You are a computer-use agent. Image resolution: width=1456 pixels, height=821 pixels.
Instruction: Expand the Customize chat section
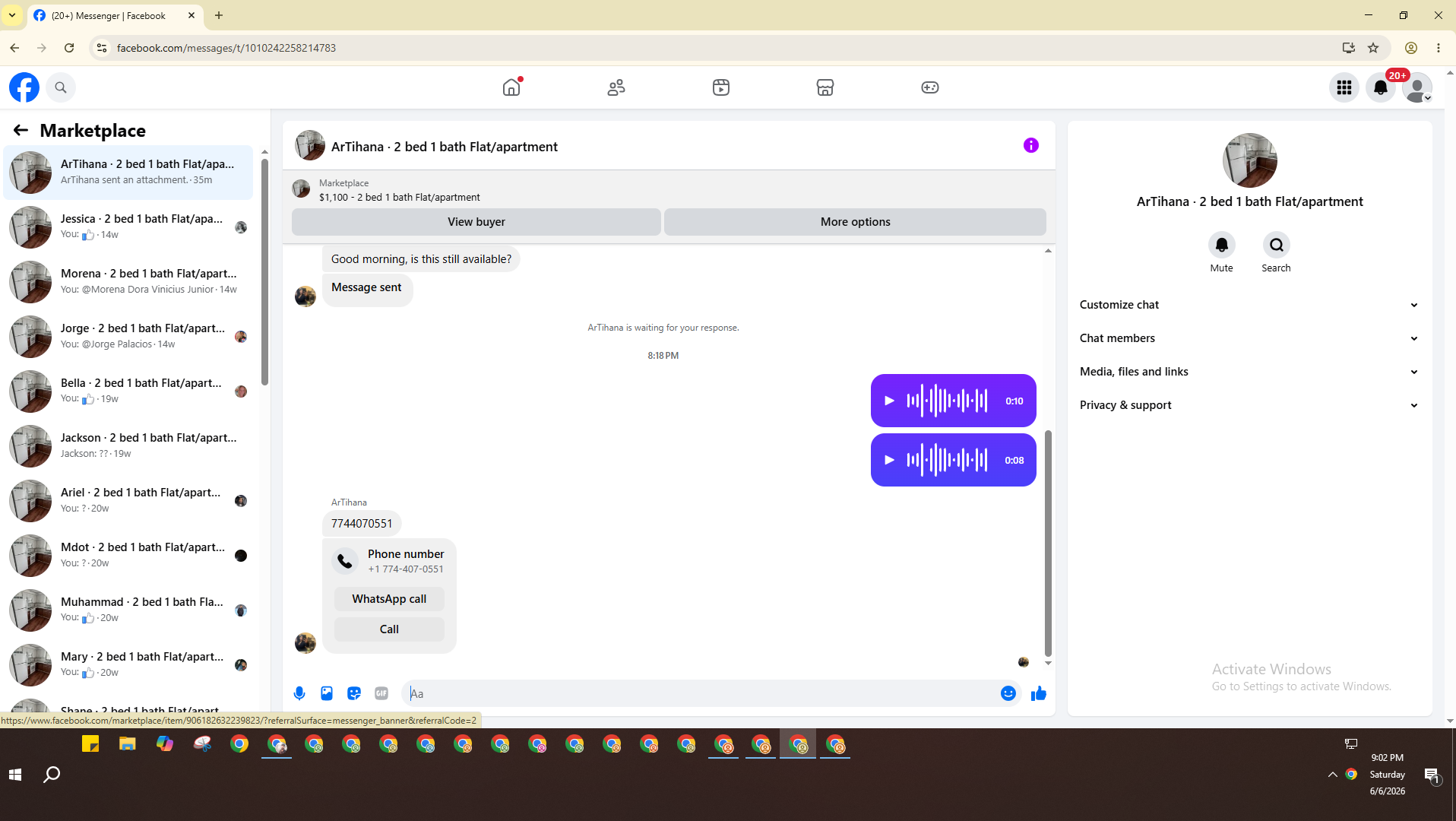coord(1249,305)
